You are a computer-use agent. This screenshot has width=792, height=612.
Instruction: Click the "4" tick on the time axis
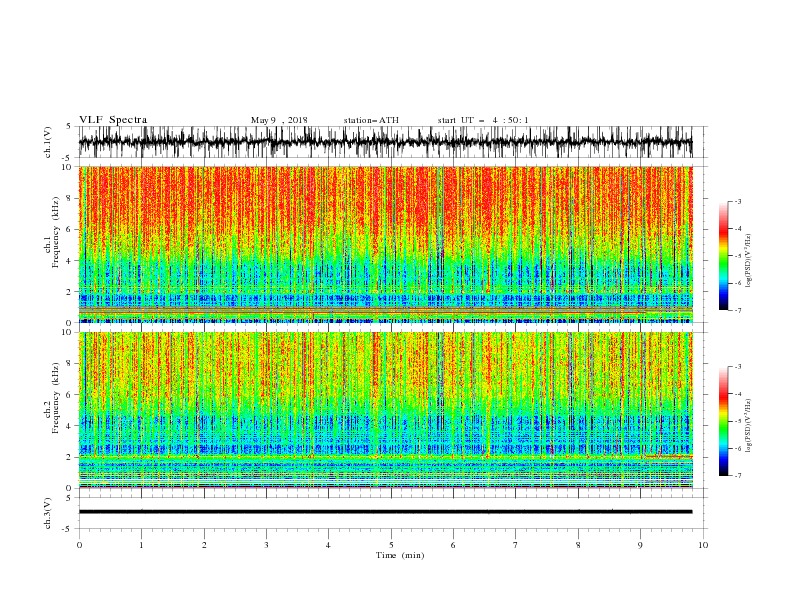tap(328, 545)
